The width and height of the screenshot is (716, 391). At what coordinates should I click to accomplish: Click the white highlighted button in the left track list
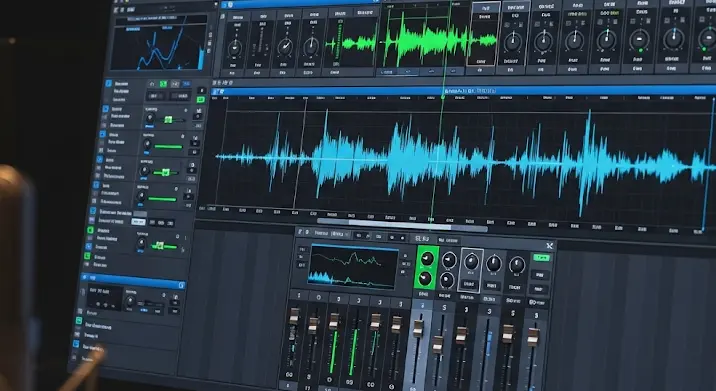(138, 222)
